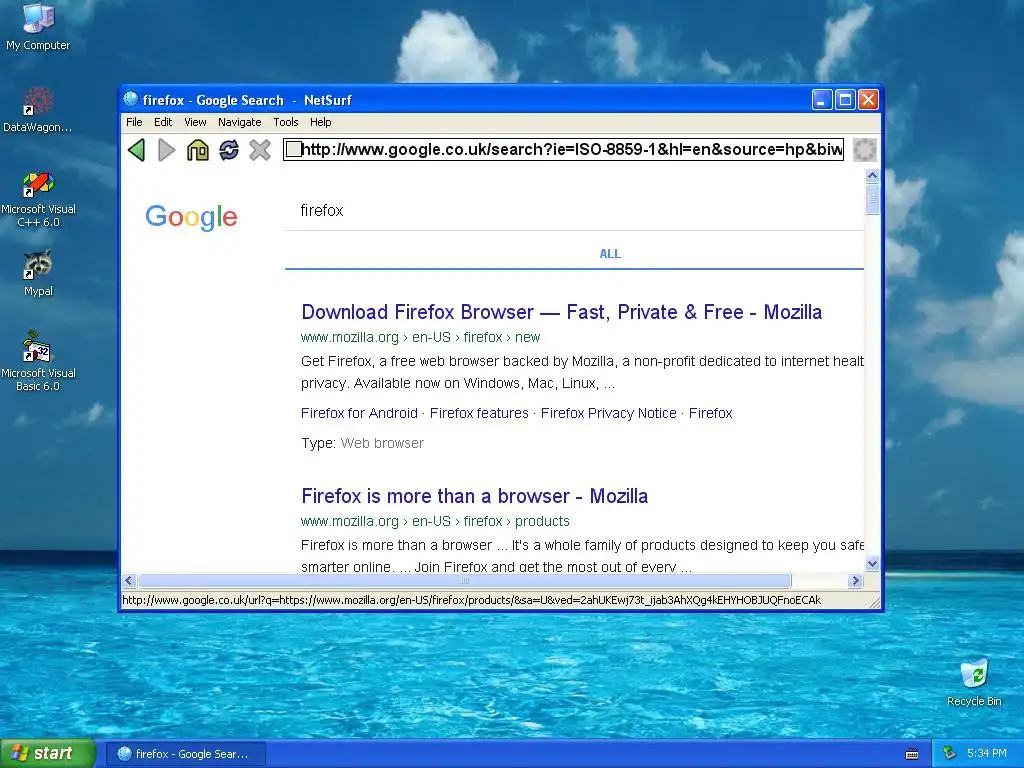Select the Microsoft Visual C++ 6.0 shortcut

click(x=38, y=199)
